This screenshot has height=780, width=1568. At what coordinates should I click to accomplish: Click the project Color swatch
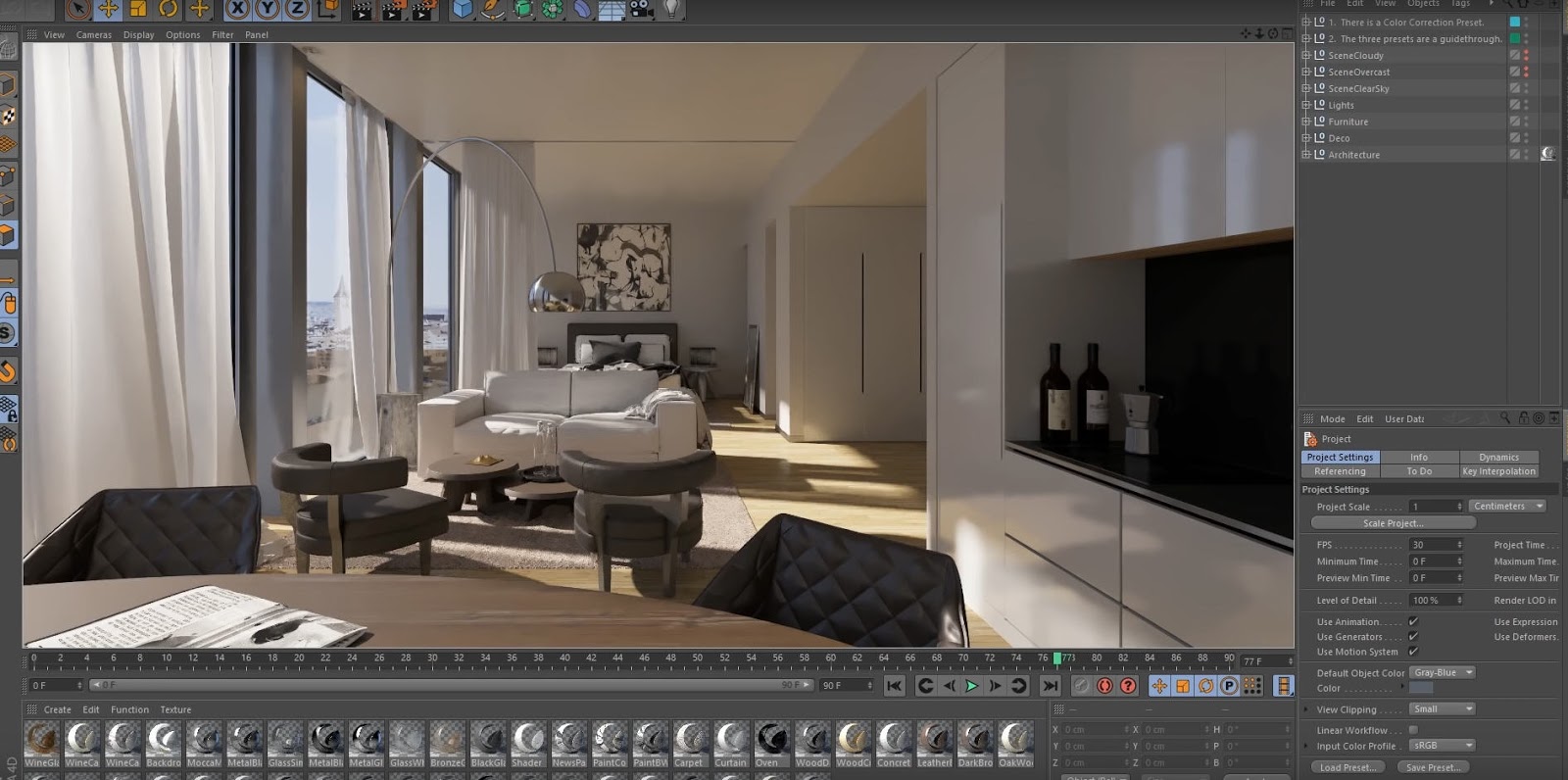[1421, 688]
